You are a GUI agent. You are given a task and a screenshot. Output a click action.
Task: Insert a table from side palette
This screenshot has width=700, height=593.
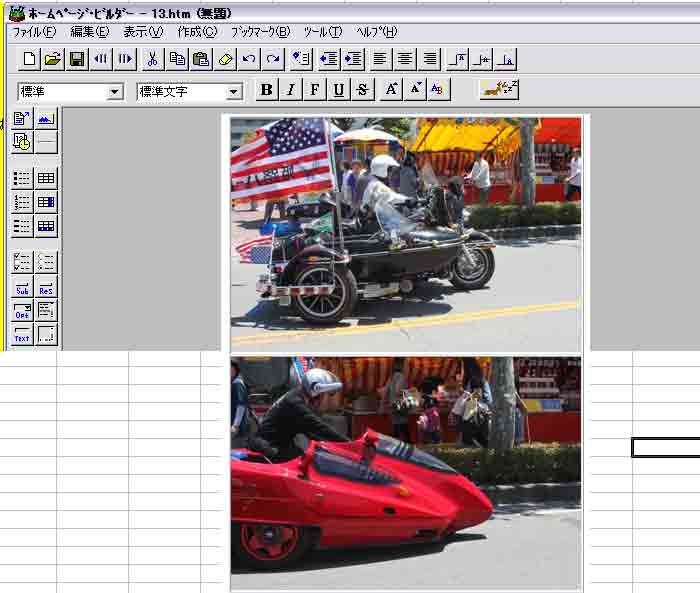coord(46,179)
